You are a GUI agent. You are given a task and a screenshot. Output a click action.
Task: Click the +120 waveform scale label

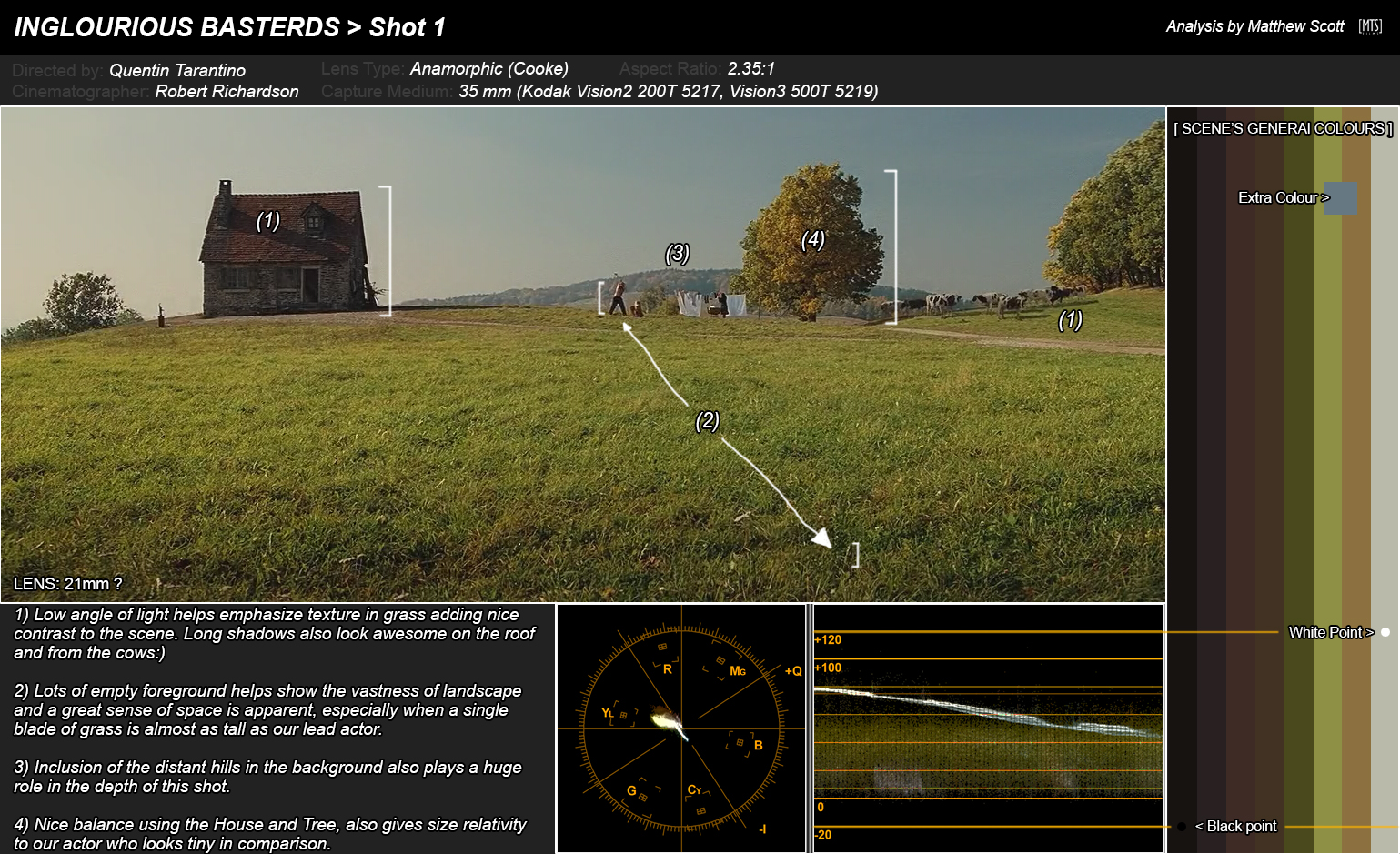click(828, 640)
